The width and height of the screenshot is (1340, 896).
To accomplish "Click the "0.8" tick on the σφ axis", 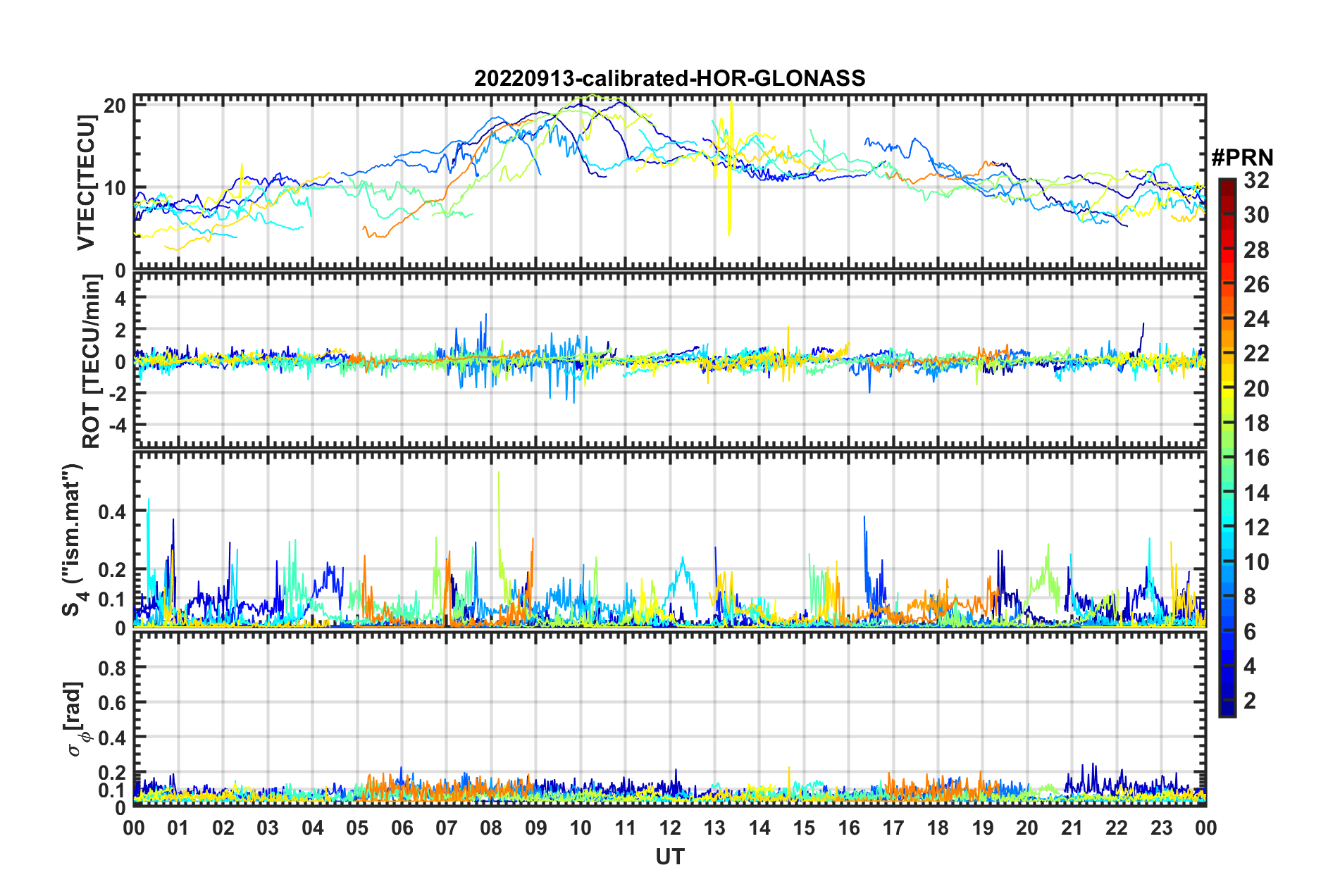I will 113,668.
